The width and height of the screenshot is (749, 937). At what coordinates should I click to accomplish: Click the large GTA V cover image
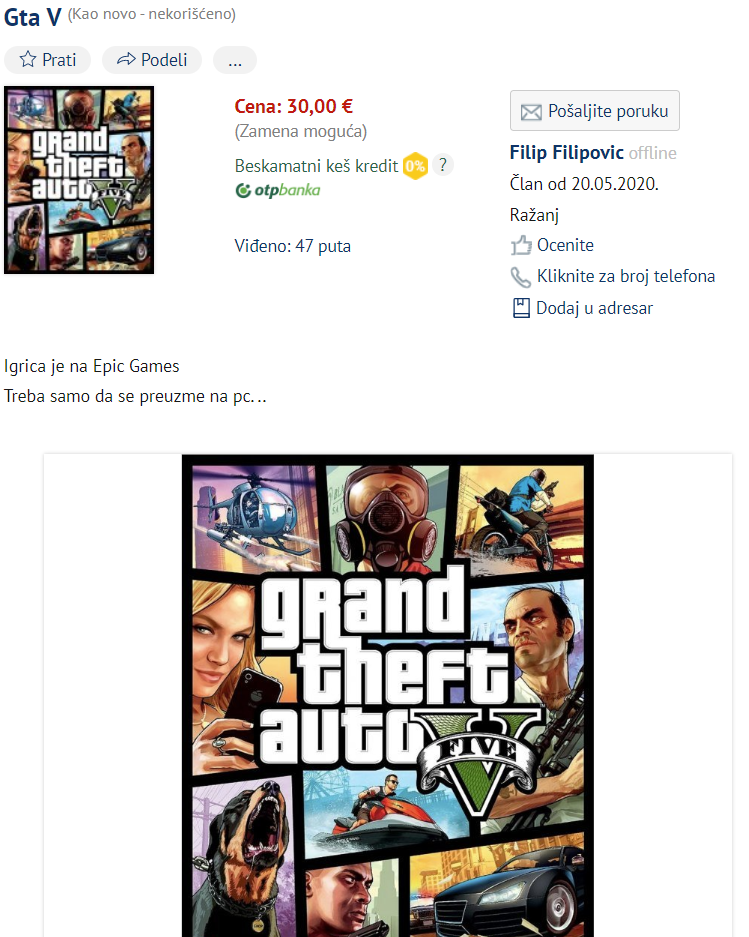pos(388,696)
